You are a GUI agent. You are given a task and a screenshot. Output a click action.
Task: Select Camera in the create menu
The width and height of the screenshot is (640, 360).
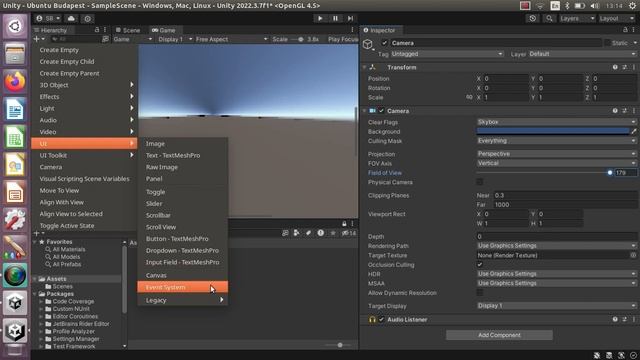84,167
